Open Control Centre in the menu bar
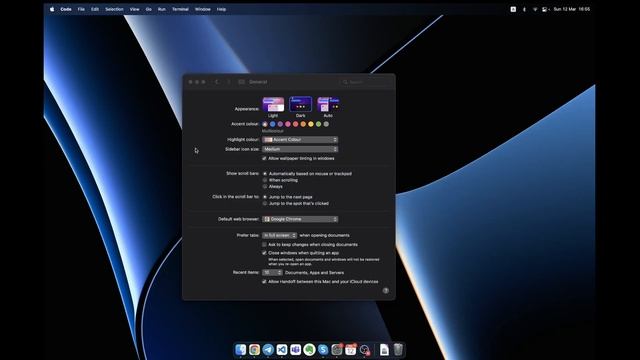 [x=545, y=9]
